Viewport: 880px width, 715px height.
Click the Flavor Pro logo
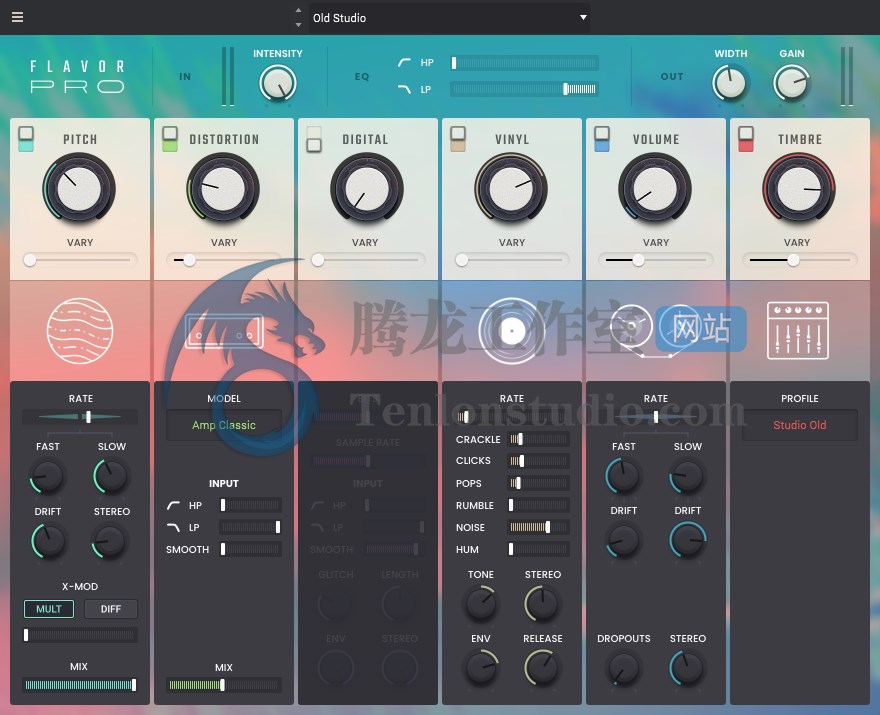77,76
